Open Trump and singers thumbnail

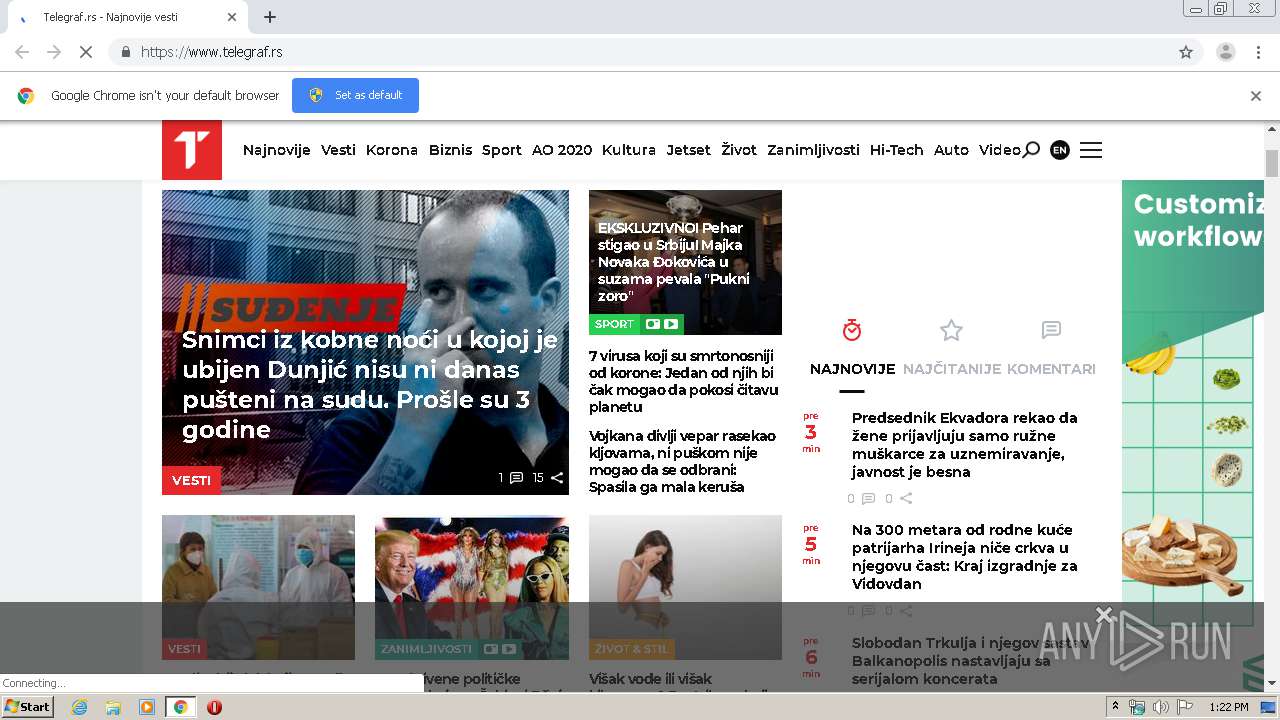pyautogui.click(x=472, y=587)
